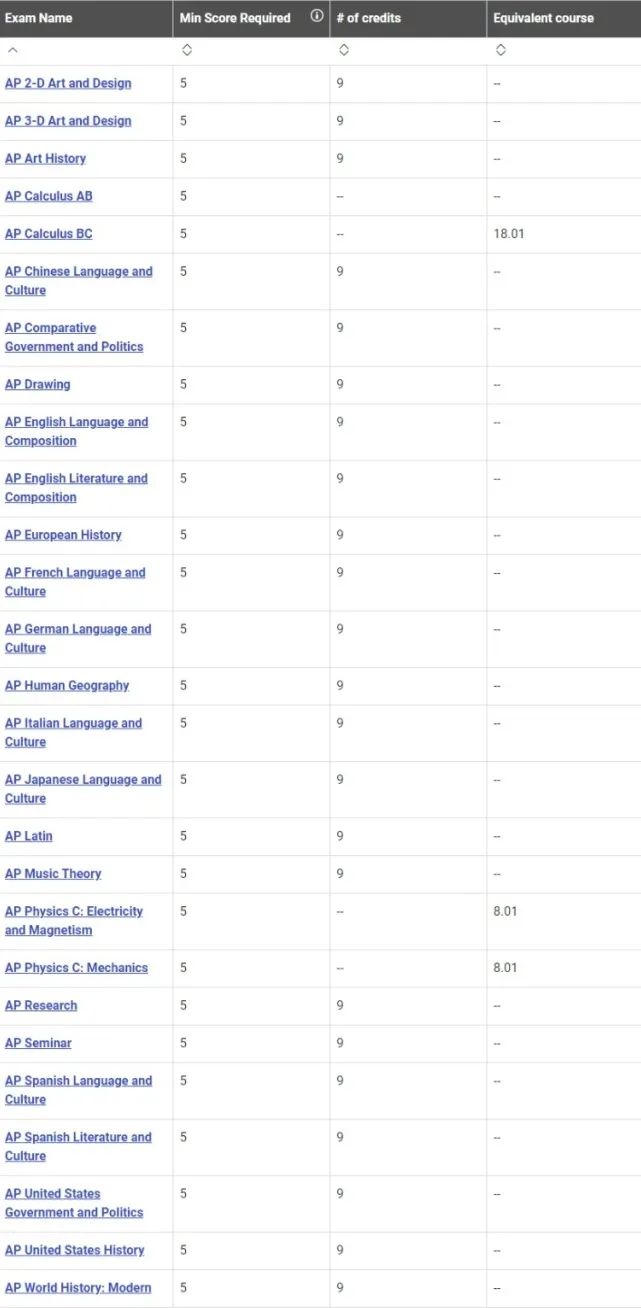Open the AP 2-D Art and Design link

coord(68,83)
